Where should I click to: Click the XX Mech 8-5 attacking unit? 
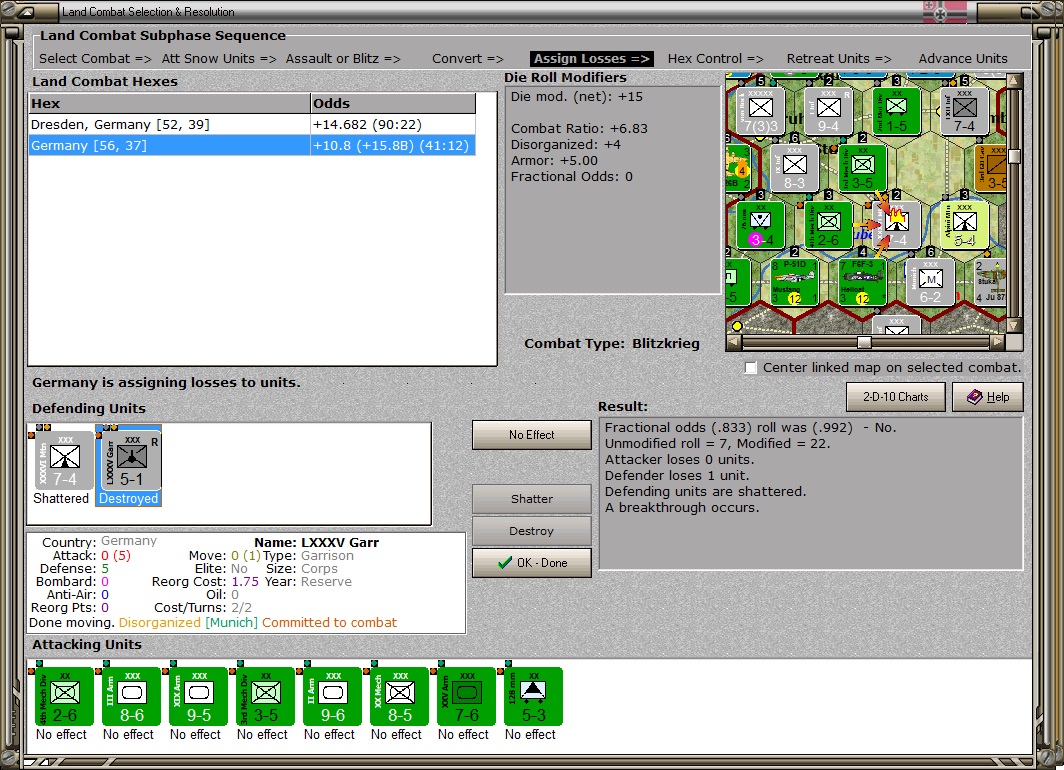[400, 697]
